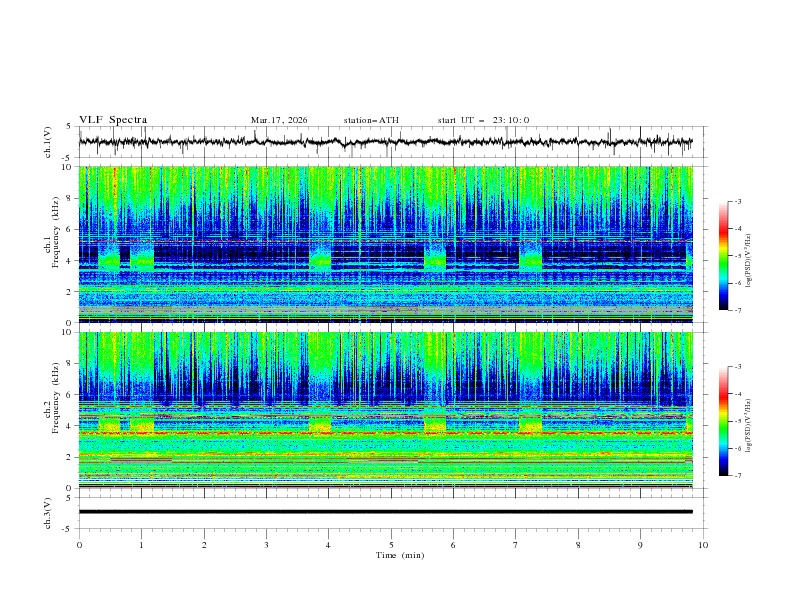The image size is (792, 612).
Task: Click the "ch.1(V)" waveform axis label
Action: point(48,142)
